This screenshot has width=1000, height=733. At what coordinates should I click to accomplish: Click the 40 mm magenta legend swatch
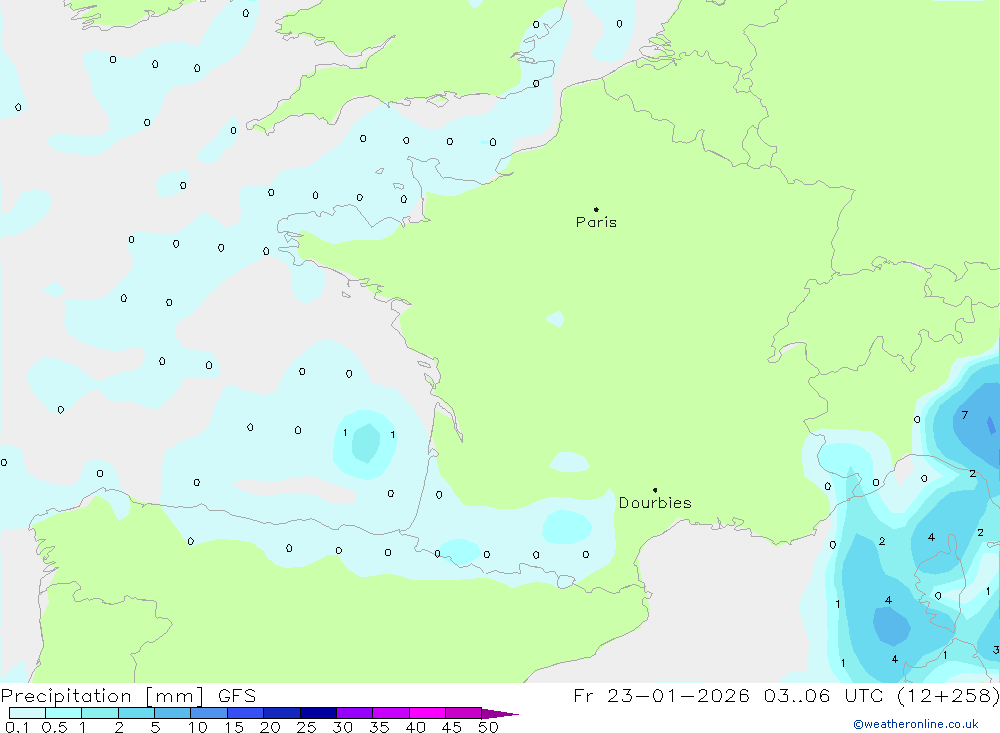[x=427, y=713]
